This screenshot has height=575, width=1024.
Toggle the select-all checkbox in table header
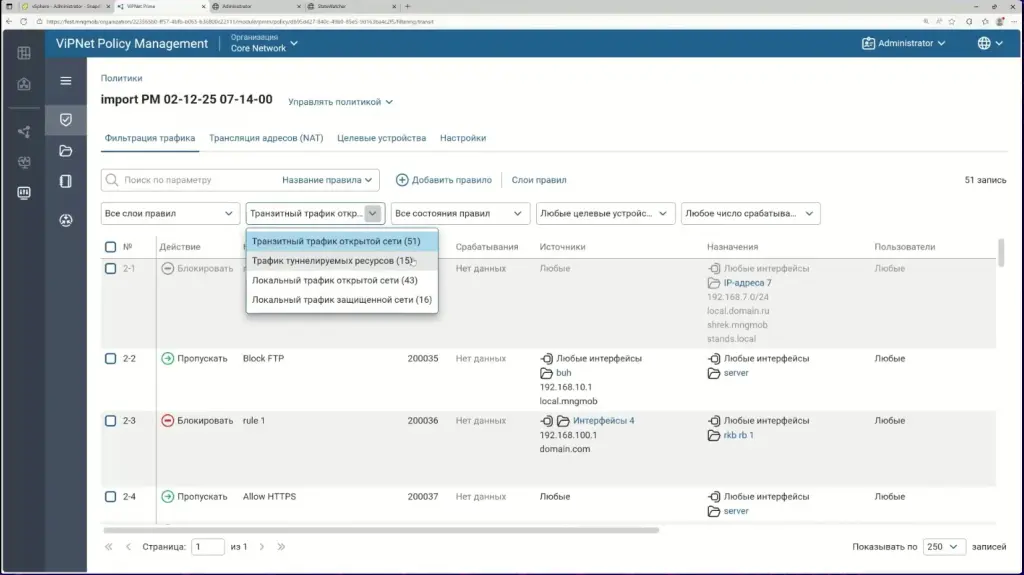coord(110,247)
